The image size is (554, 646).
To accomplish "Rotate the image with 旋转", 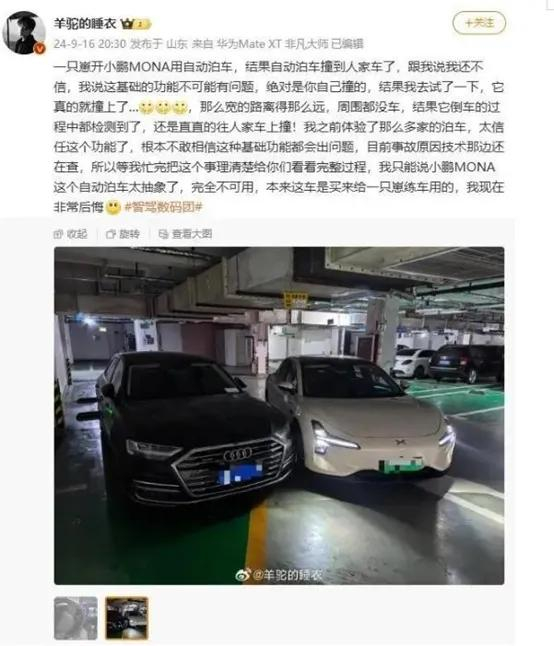I will [123, 234].
